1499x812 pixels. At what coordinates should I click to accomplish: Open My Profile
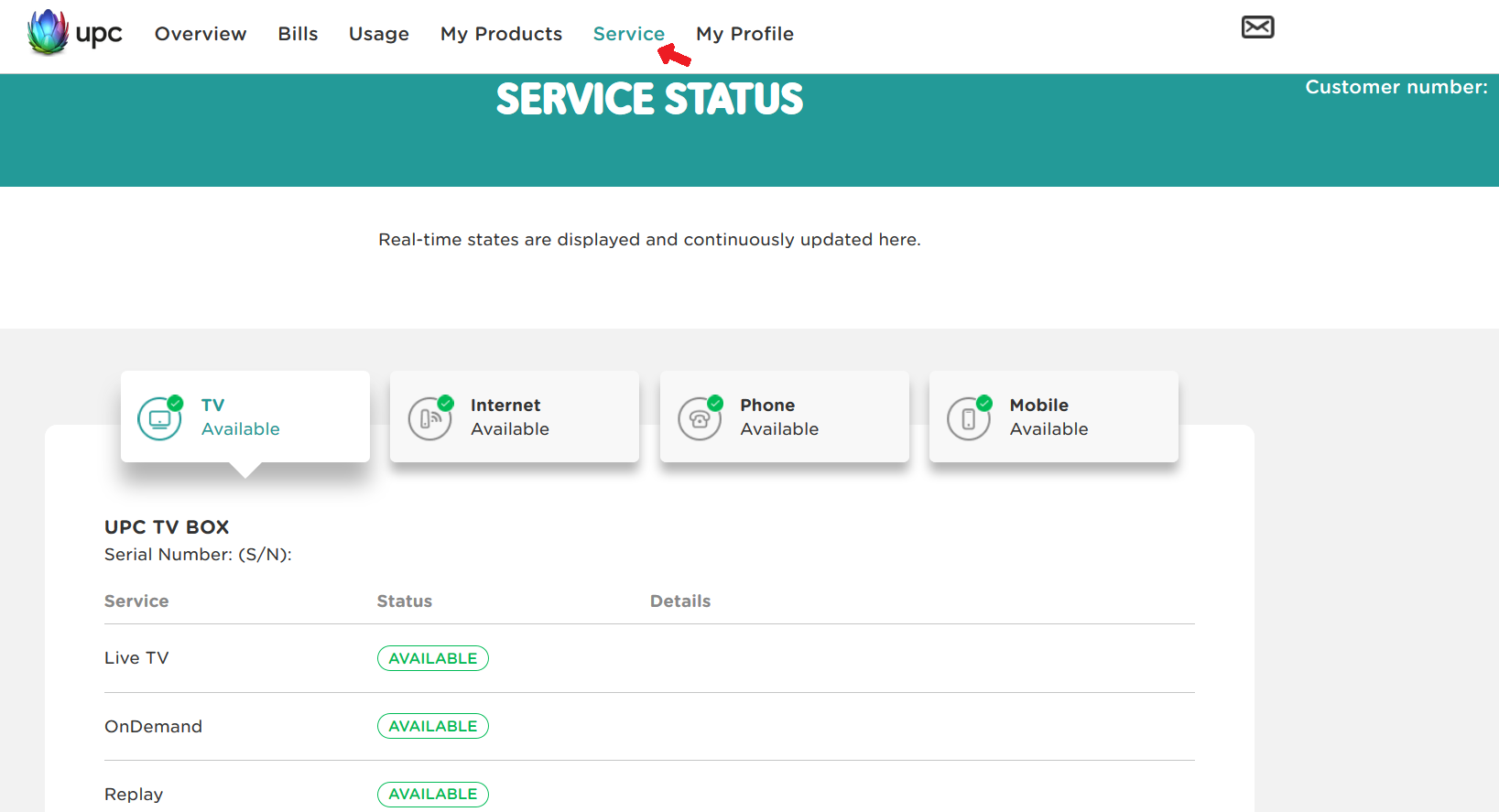pyautogui.click(x=744, y=34)
